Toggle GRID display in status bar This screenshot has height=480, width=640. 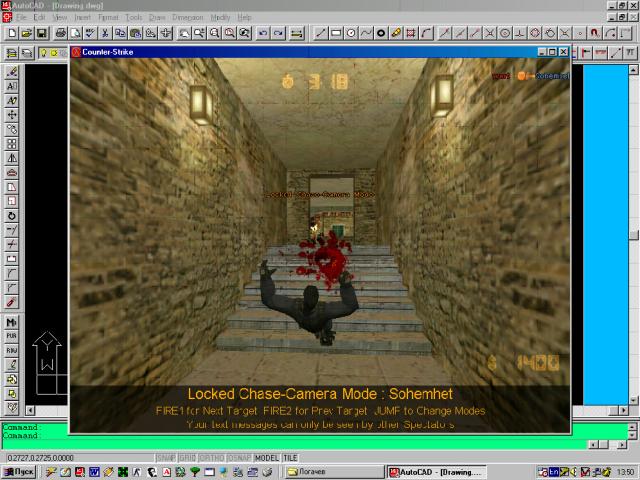[187, 458]
